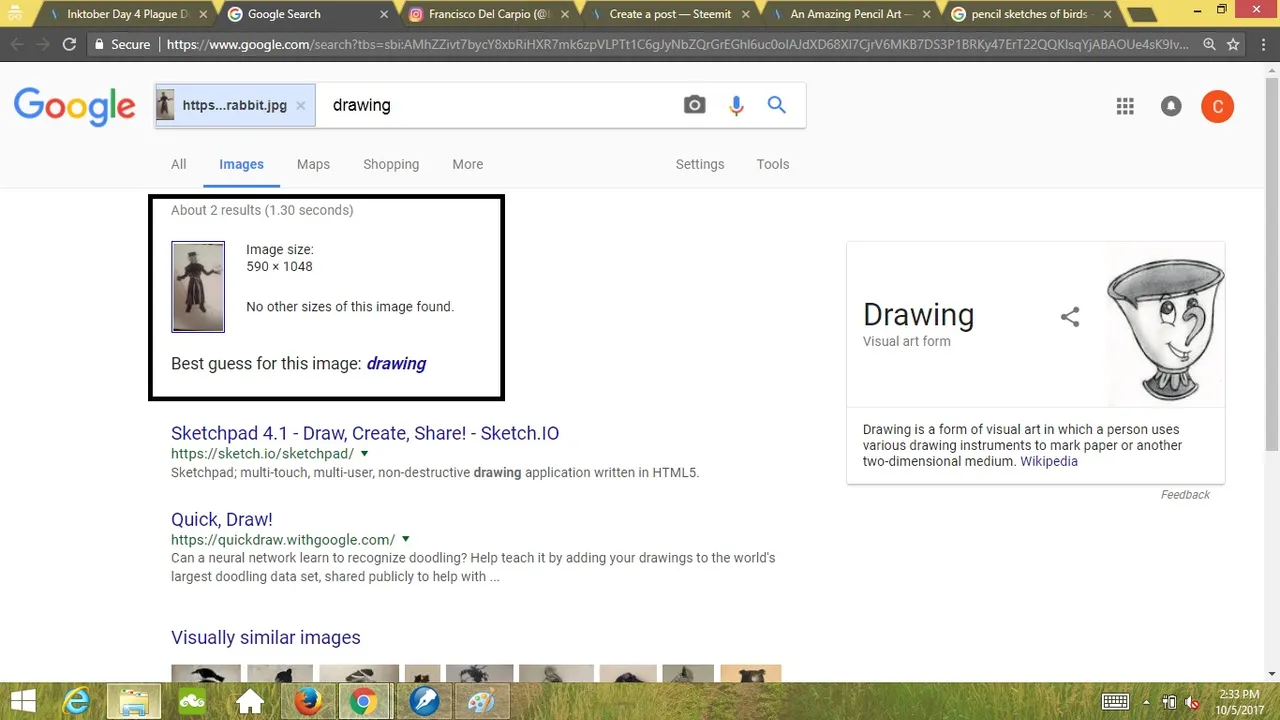The height and width of the screenshot is (720, 1280).
Task: Open the Google apps grid
Action: coord(1125,106)
